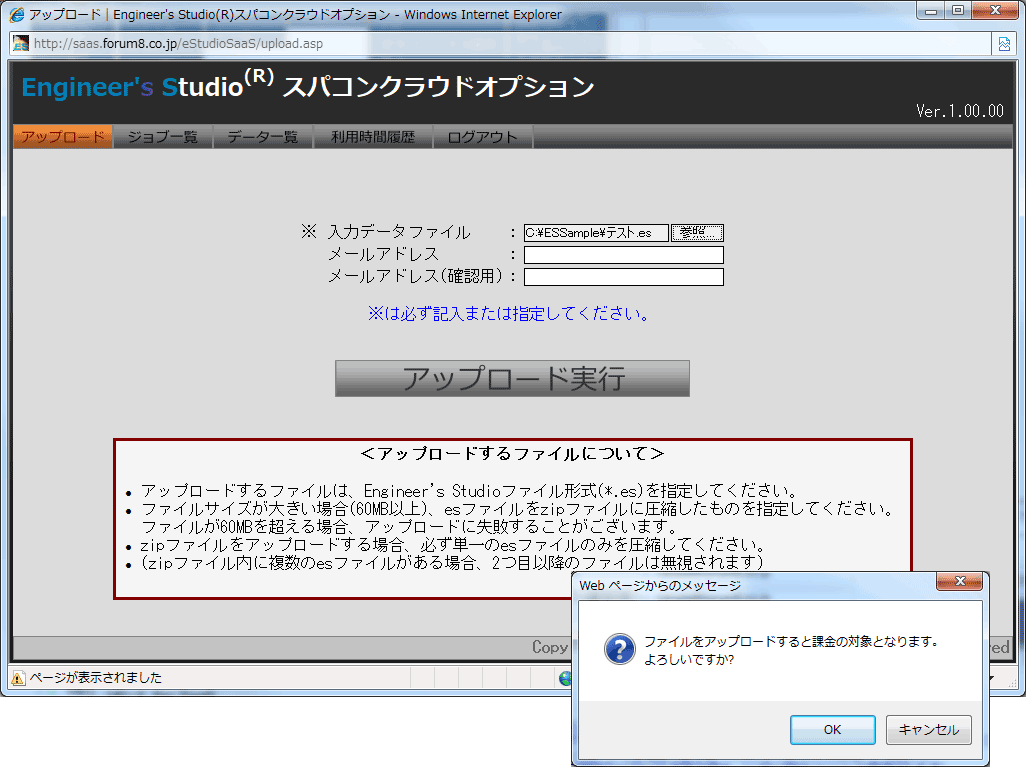Click the warning icon in status bar

pyautogui.click(x=18, y=678)
